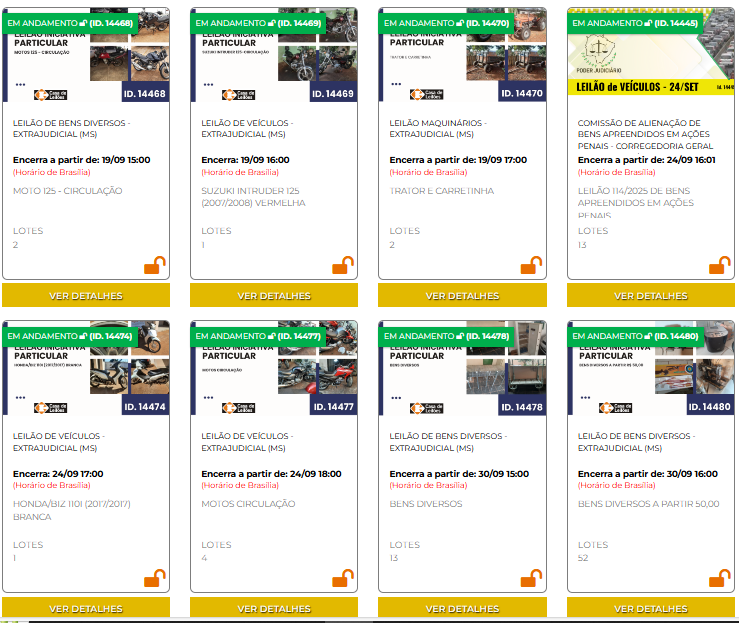Click the padlock icon on auction 14445 card
This screenshot has width=739, height=623.
[x=719, y=266]
